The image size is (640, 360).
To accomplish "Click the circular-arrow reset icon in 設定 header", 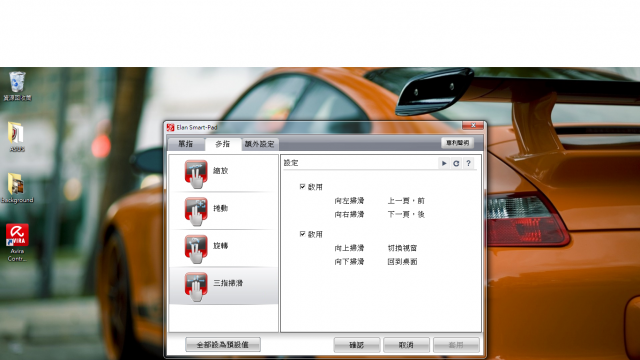I will point(456,163).
